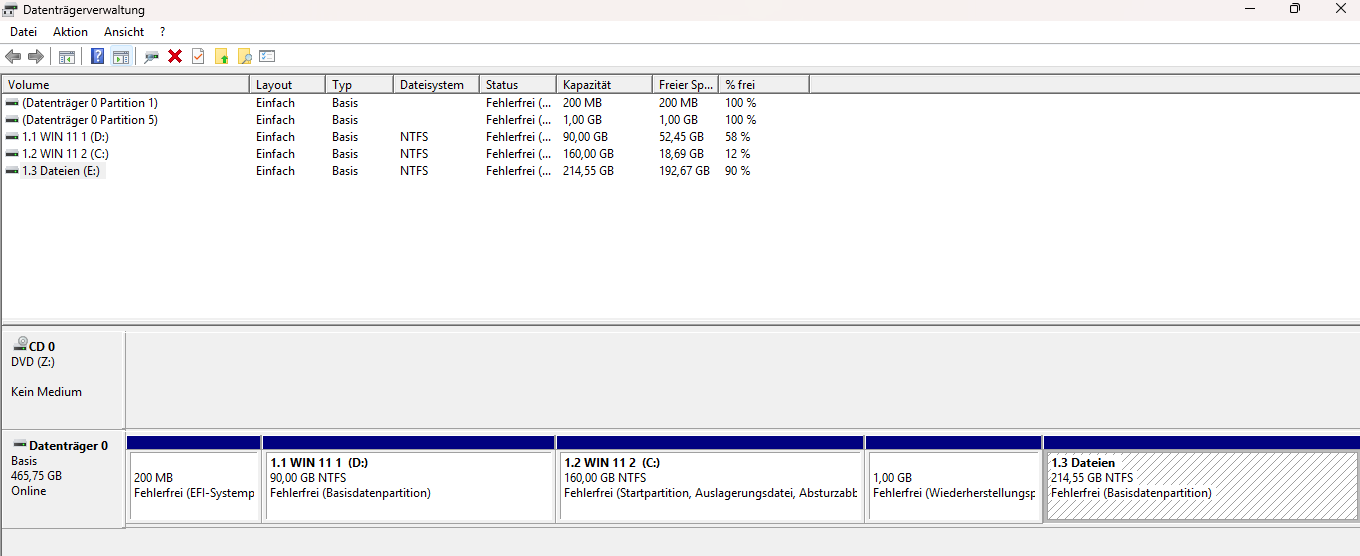
Task: Select the (Datenträger 0 Partition 5) volume row
Action: point(405,120)
